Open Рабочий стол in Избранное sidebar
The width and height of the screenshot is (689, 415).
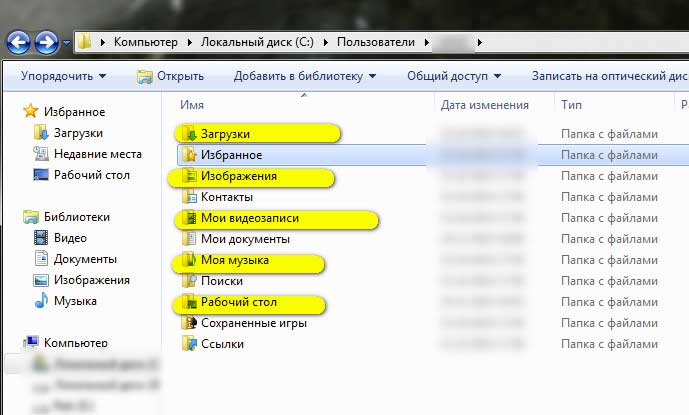tap(89, 175)
